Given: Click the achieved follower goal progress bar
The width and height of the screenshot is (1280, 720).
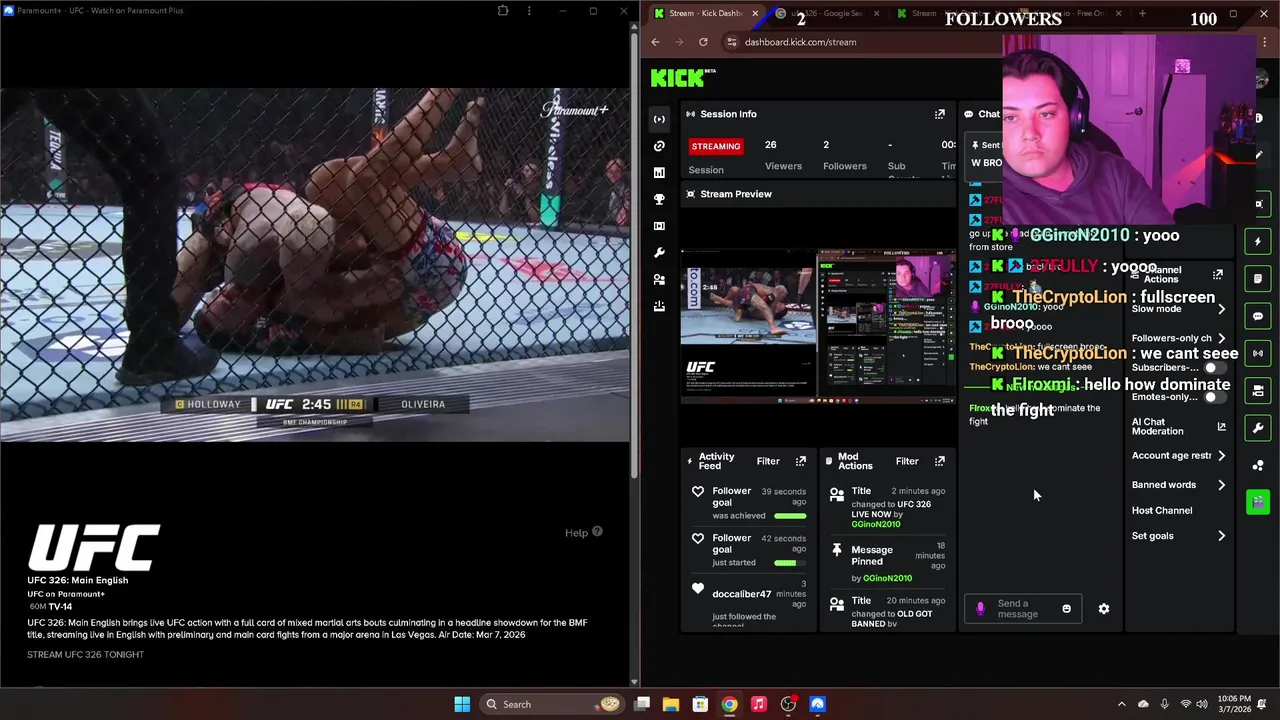Looking at the screenshot, I should pyautogui.click(x=790, y=516).
